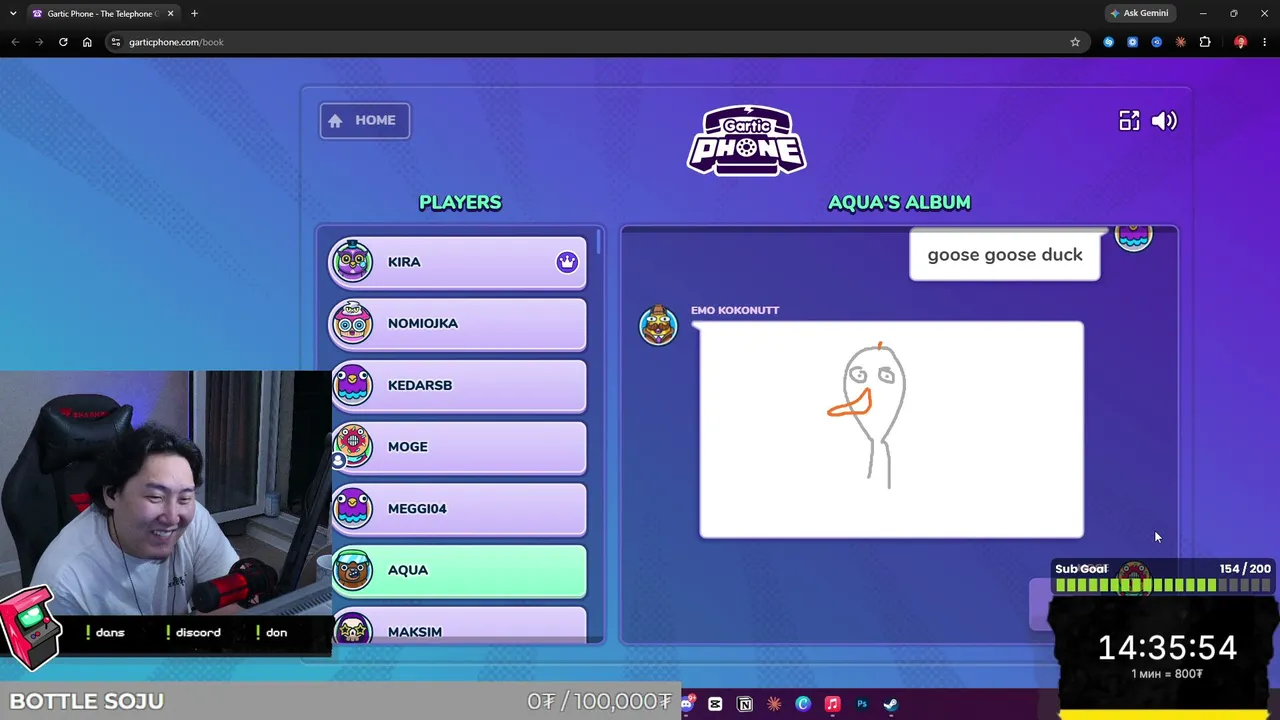Select player AQUA in the players list
This screenshot has height=720, width=1280.
click(x=459, y=570)
